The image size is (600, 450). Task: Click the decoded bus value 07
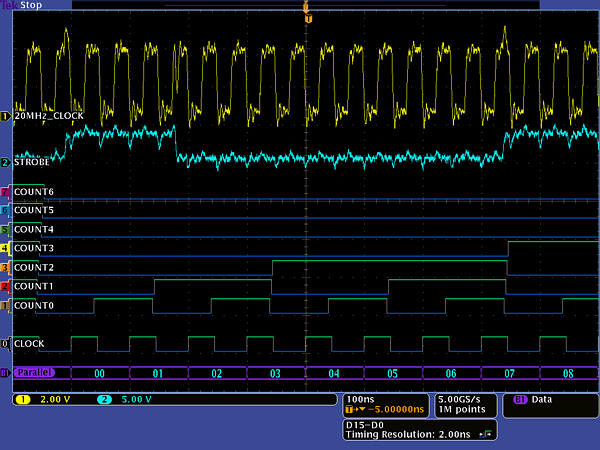click(509, 373)
